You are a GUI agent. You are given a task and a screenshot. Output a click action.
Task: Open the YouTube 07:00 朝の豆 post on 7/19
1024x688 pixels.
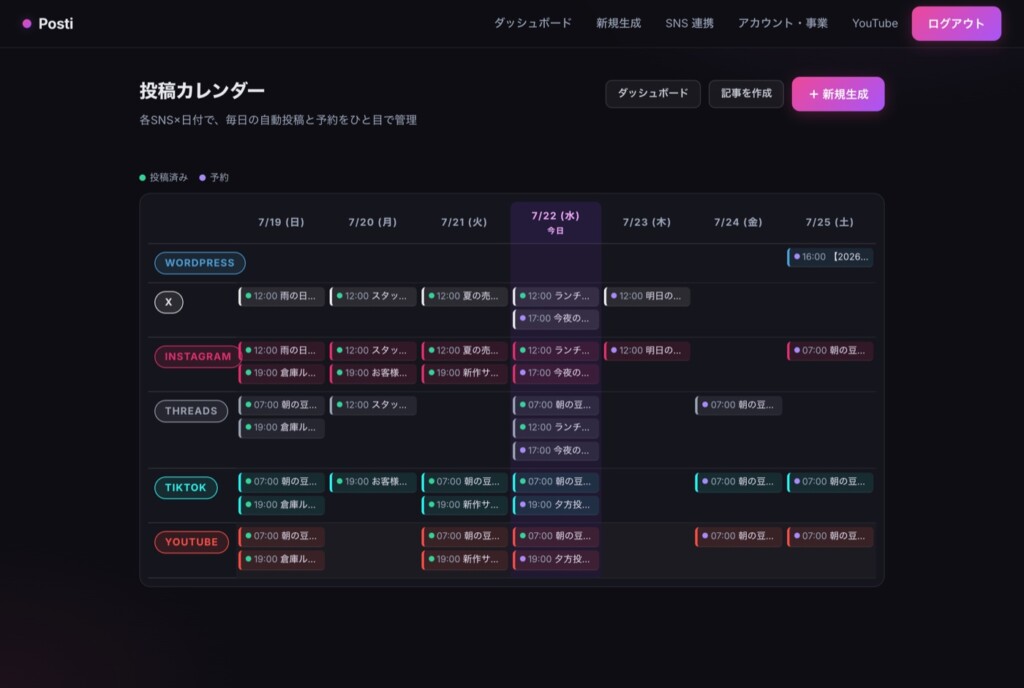pos(281,537)
